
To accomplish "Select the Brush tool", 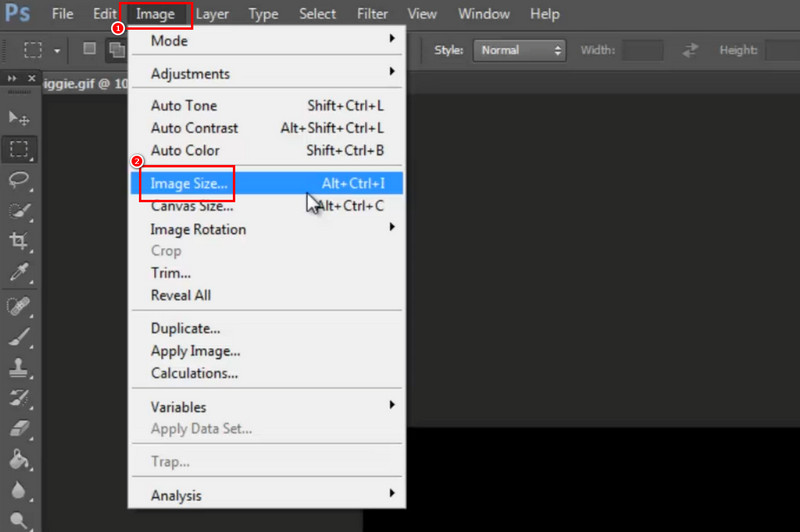I will [18, 336].
